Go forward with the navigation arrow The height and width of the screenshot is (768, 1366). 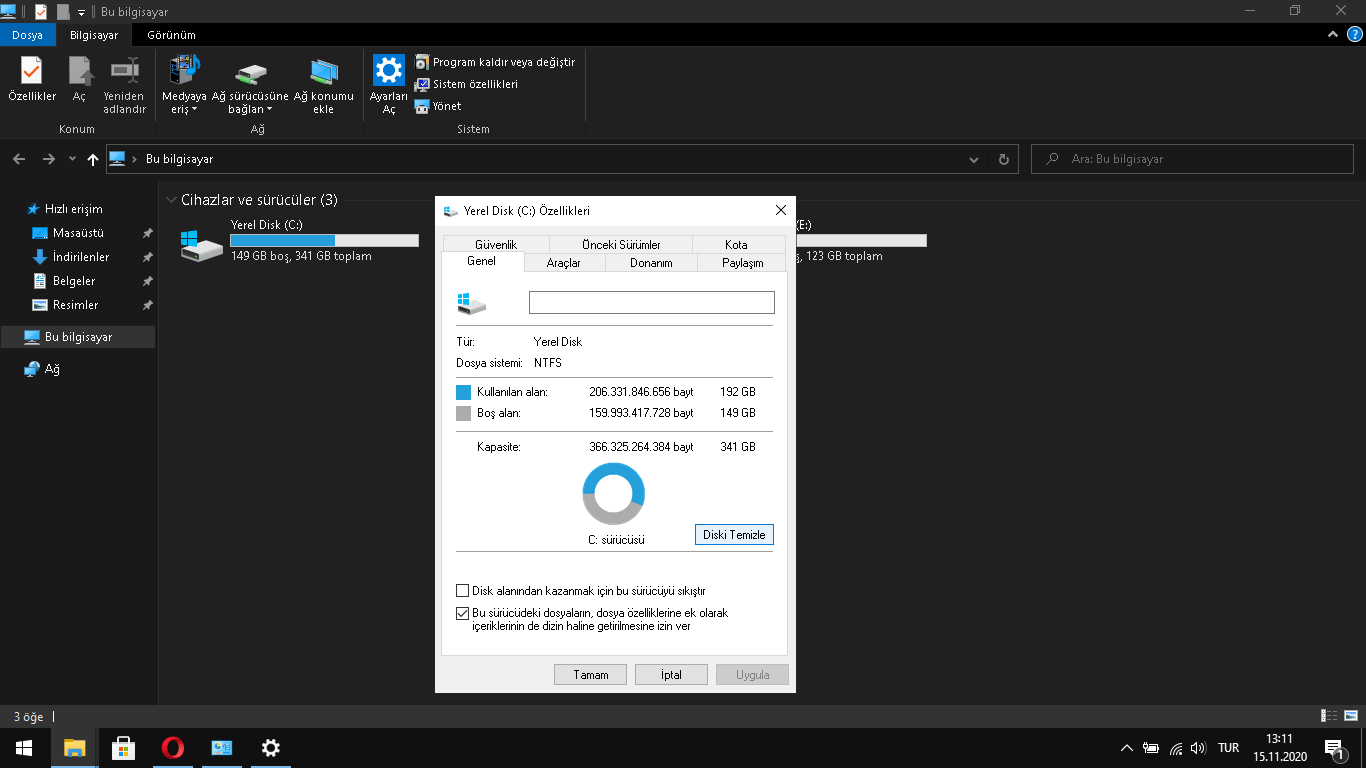pyautogui.click(x=48, y=159)
